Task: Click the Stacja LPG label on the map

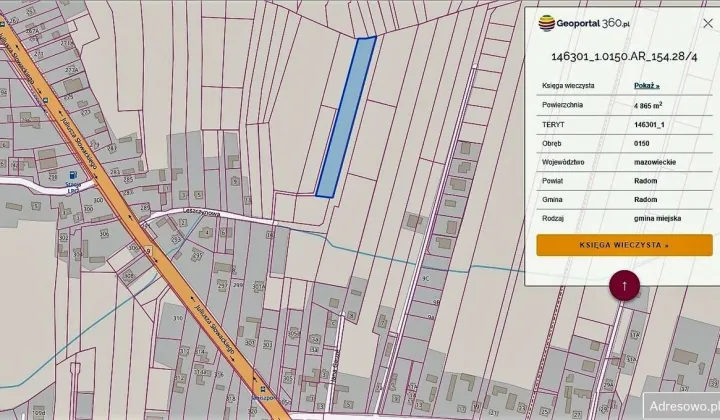Action: (x=73, y=187)
